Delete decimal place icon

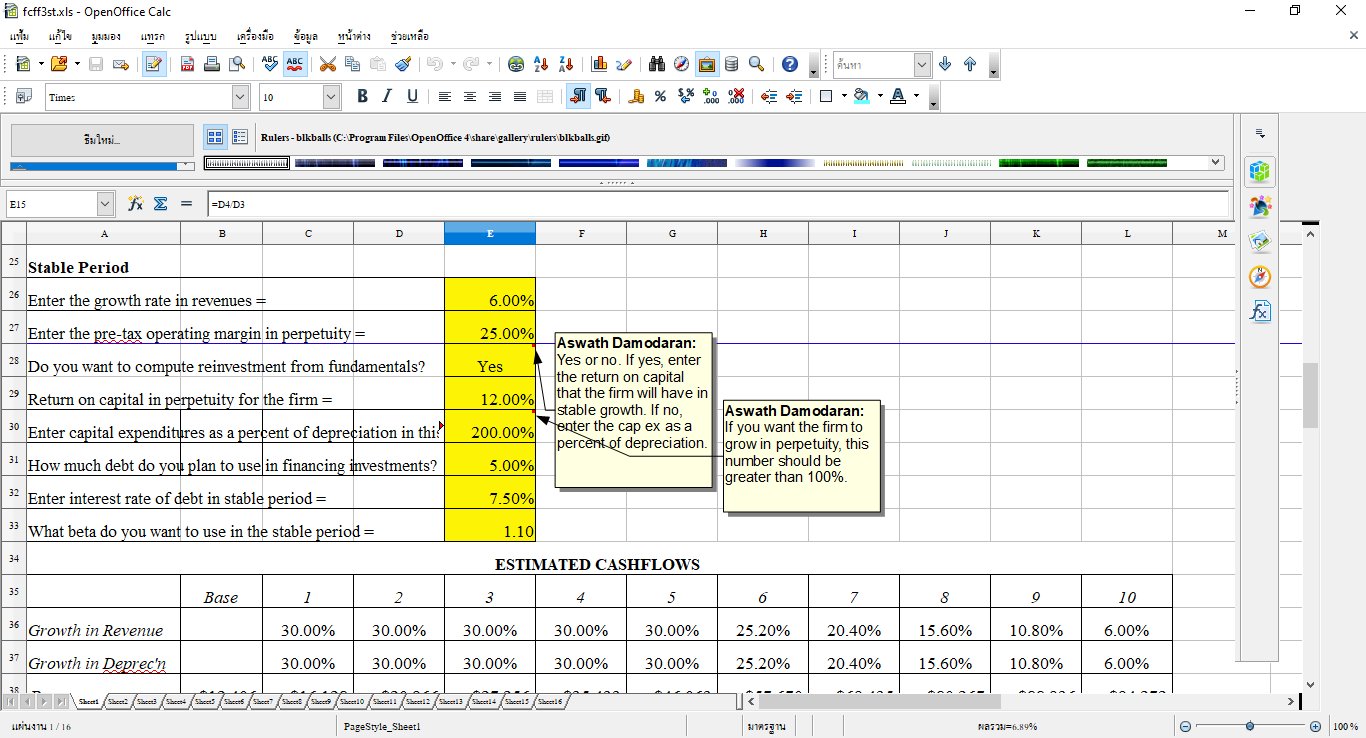point(736,96)
